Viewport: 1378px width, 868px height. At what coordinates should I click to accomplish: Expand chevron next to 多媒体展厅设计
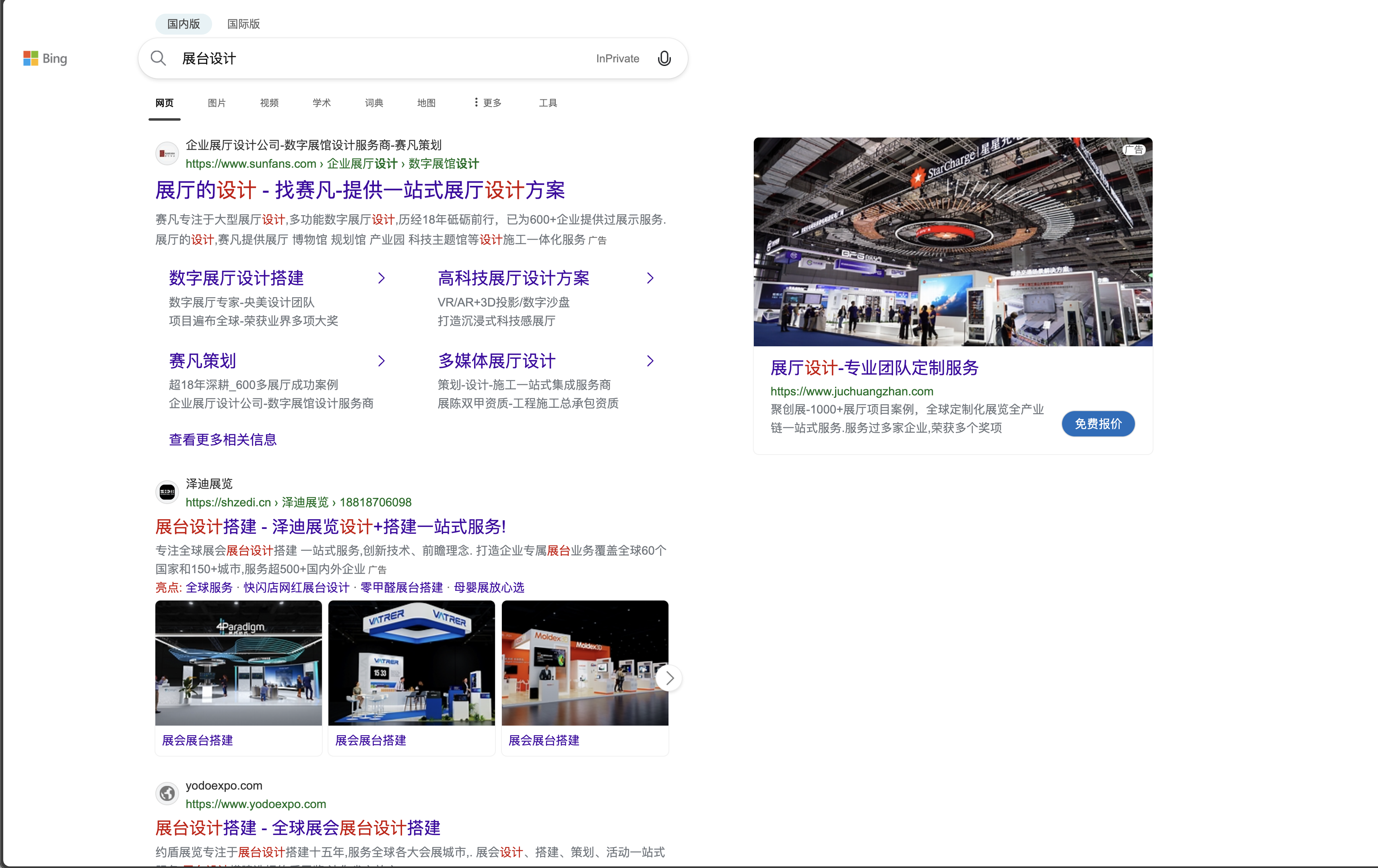pyautogui.click(x=650, y=361)
